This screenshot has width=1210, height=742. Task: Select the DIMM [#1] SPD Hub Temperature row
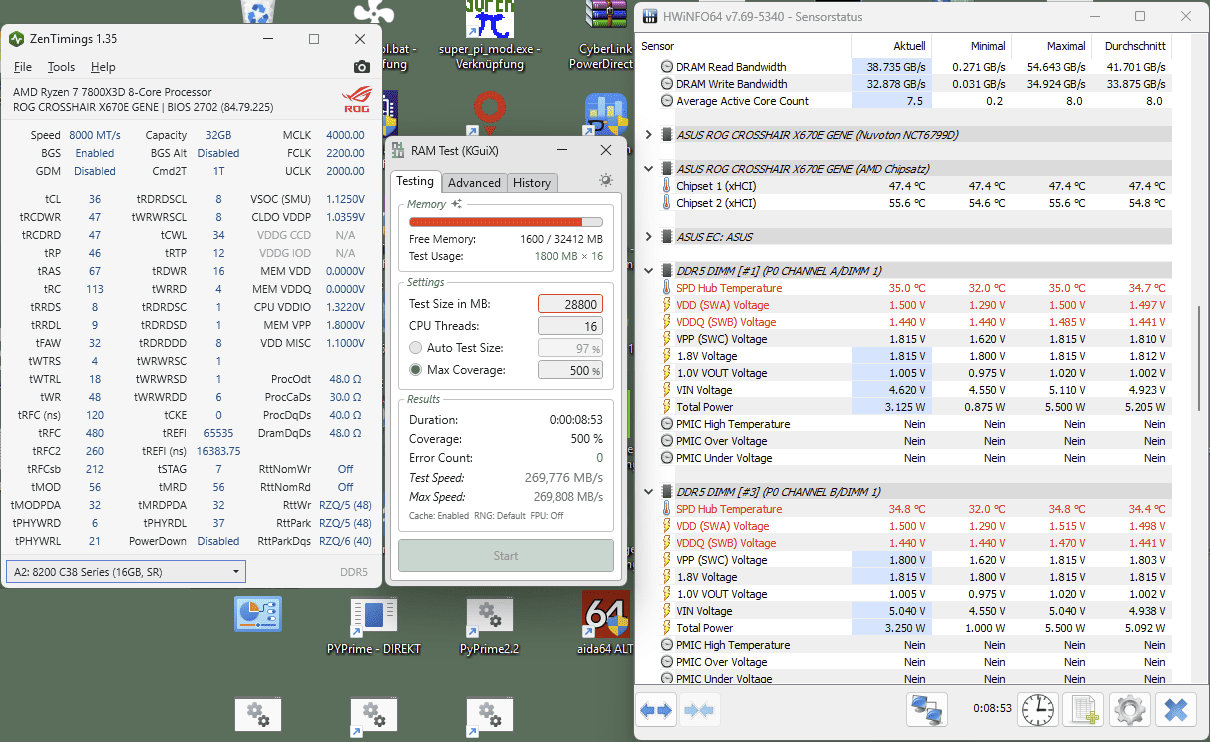[915, 288]
